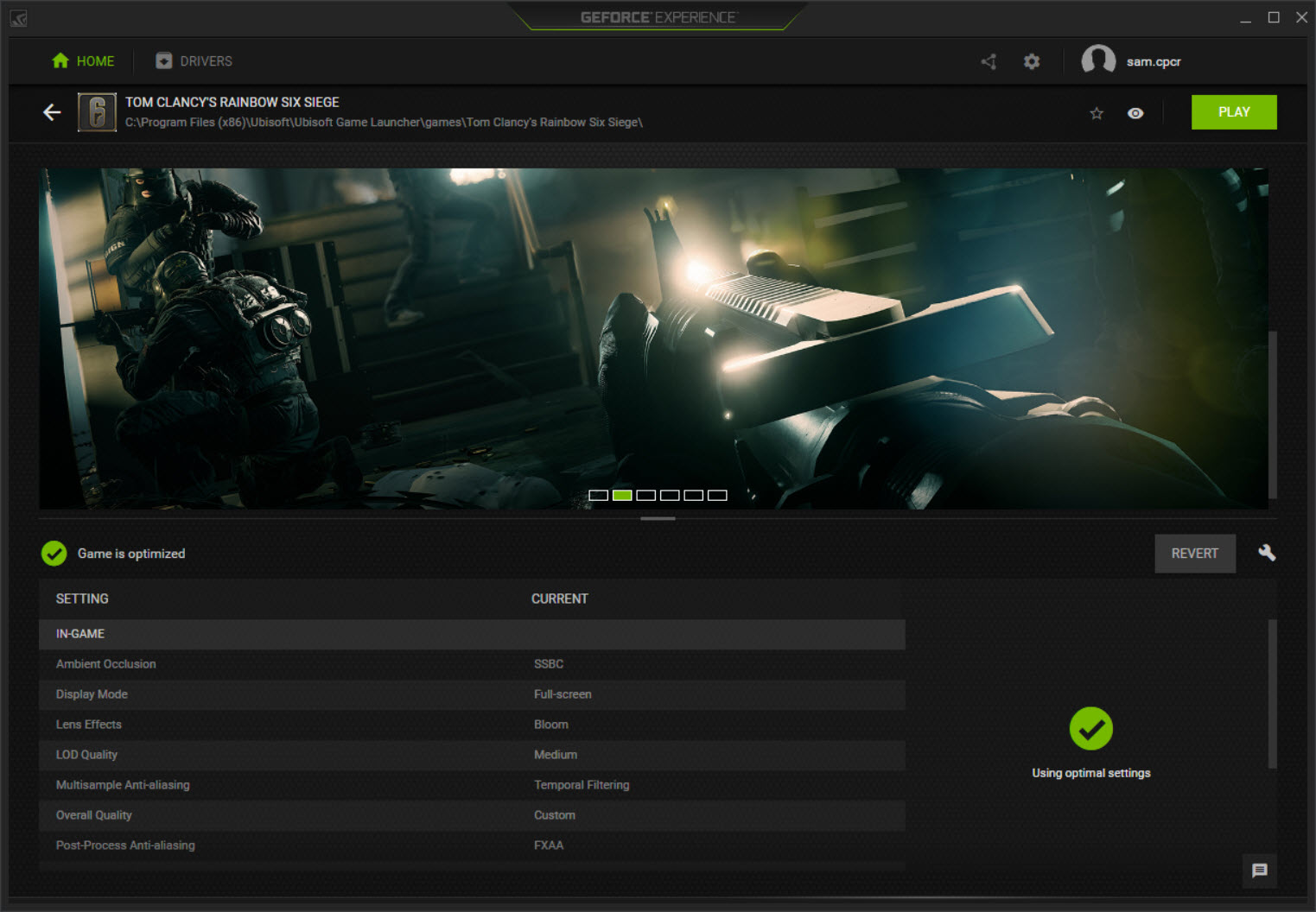Select the second highlighted screenshot indicator
Image resolution: width=1316 pixels, height=912 pixels.
click(x=622, y=496)
